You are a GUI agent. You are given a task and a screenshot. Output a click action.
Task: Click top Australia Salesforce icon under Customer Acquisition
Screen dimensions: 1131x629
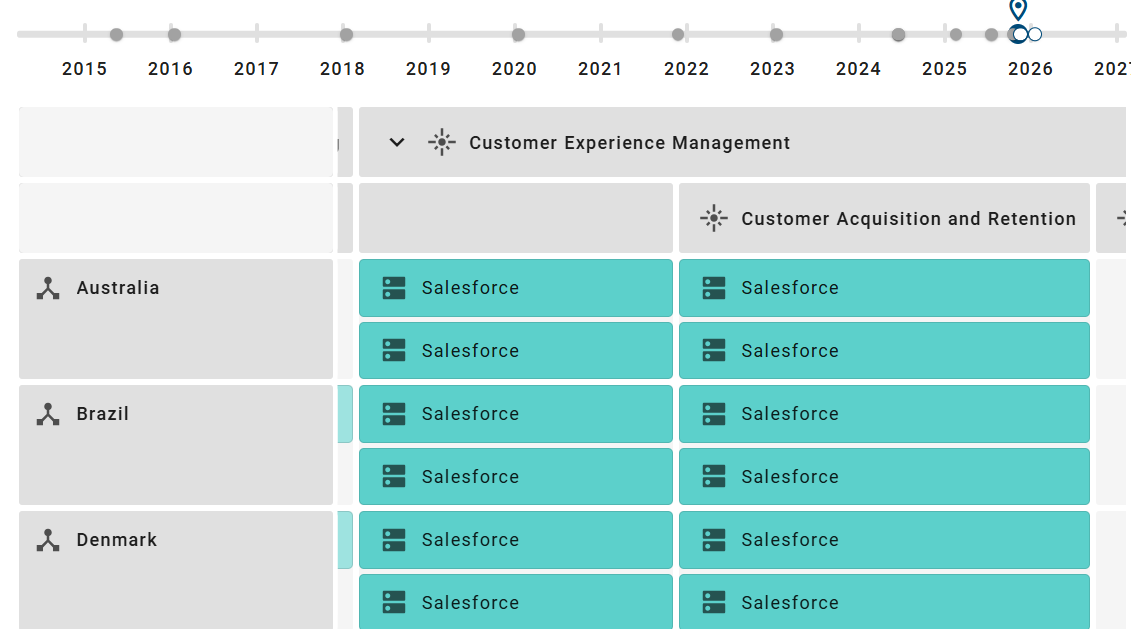713,288
